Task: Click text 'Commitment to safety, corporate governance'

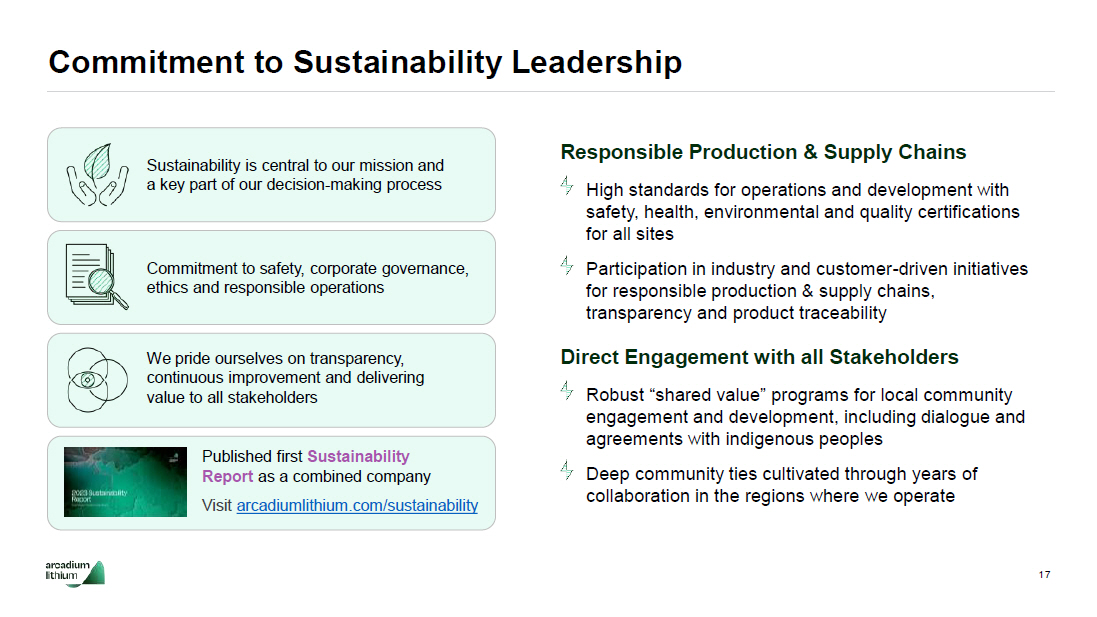Action: coord(307,269)
